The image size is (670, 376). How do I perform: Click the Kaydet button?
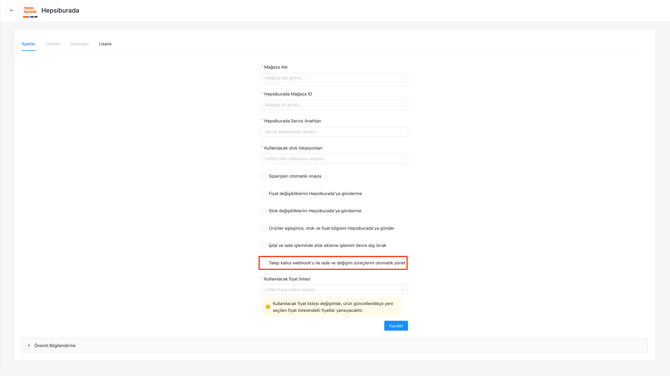396,326
